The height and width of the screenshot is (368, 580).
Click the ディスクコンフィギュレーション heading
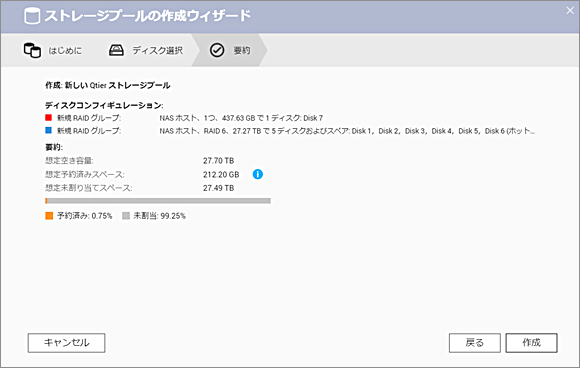point(104,105)
